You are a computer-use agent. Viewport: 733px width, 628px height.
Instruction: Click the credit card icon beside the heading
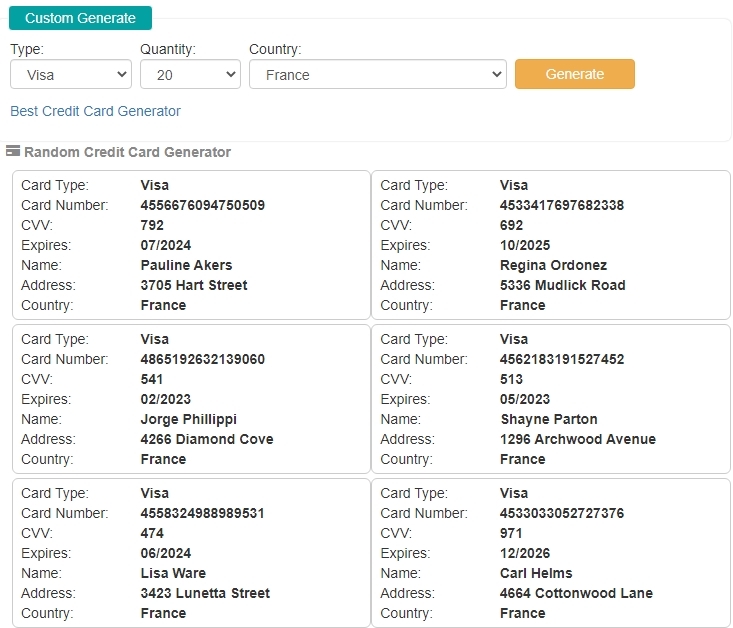tap(13, 152)
